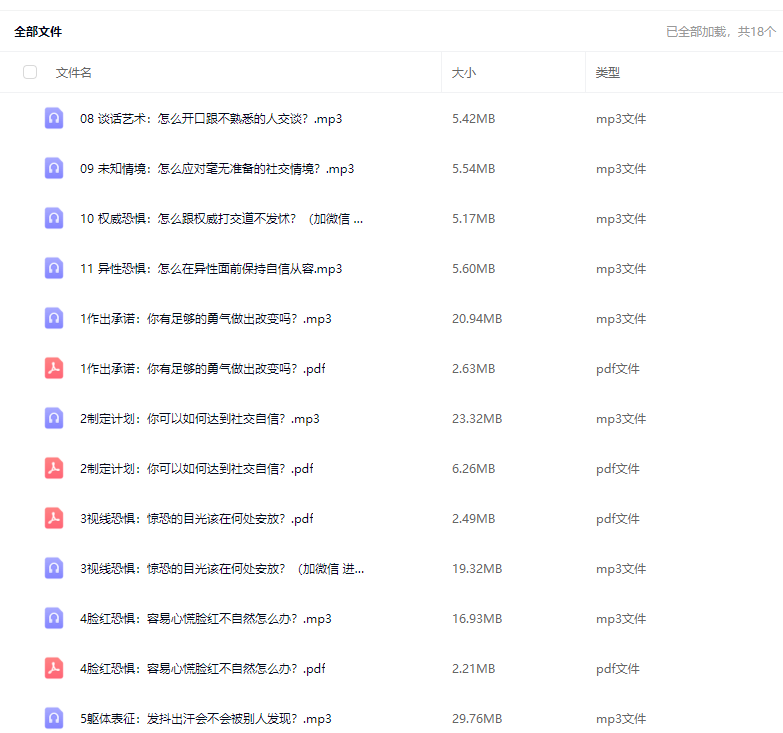Image resolution: width=783 pixels, height=733 pixels.
Task: Toggle the select-all checkbox beside 文件名
Action: coord(30,72)
